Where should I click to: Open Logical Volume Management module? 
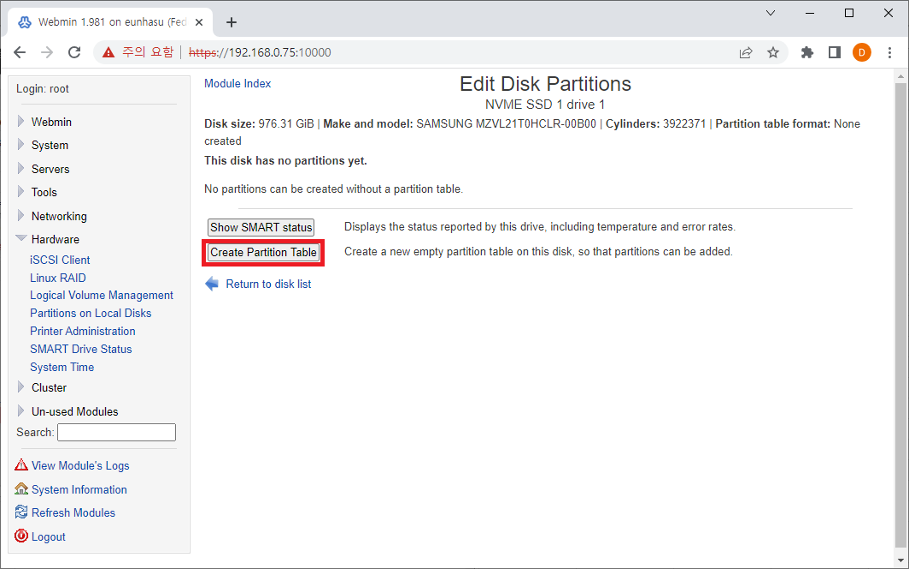tap(101, 295)
